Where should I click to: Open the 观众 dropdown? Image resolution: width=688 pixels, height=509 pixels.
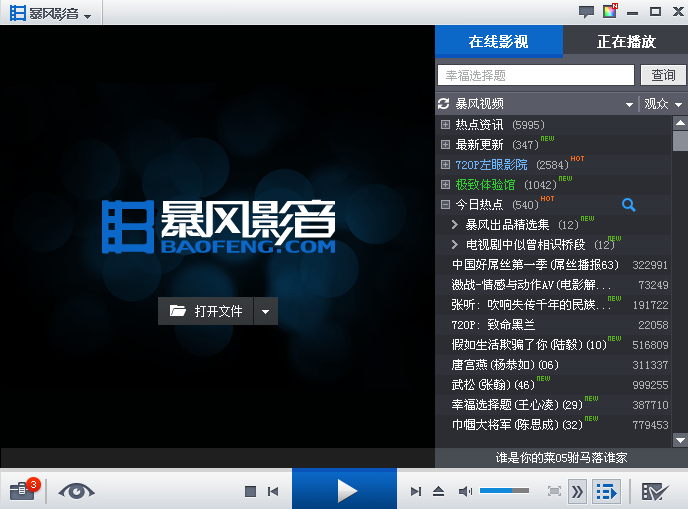pos(663,104)
